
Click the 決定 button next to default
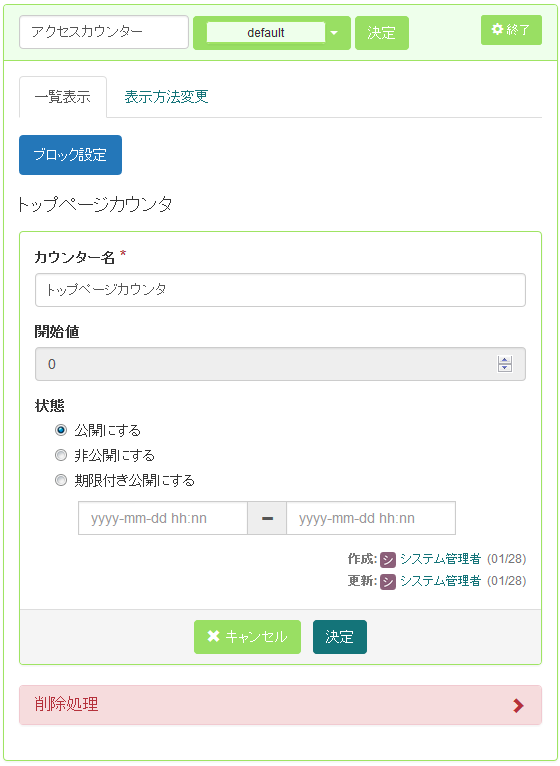pos(382,33)
